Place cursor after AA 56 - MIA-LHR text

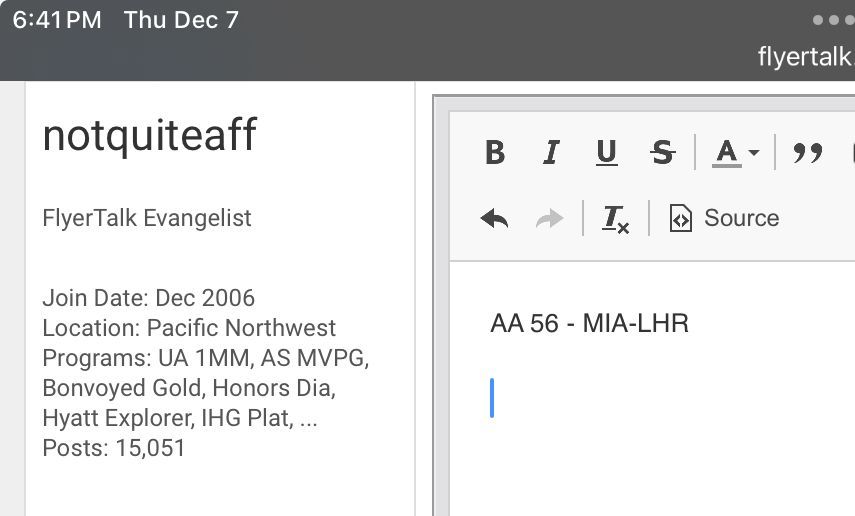(x=691, y=323)
